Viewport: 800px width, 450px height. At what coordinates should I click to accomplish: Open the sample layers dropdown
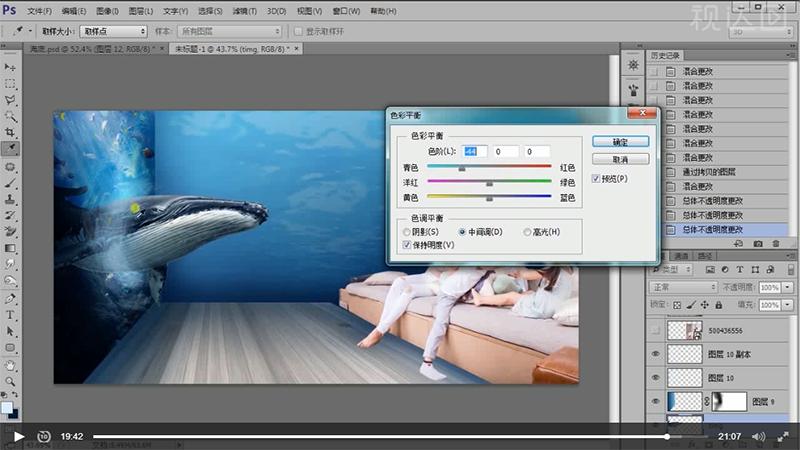point(230,32)
